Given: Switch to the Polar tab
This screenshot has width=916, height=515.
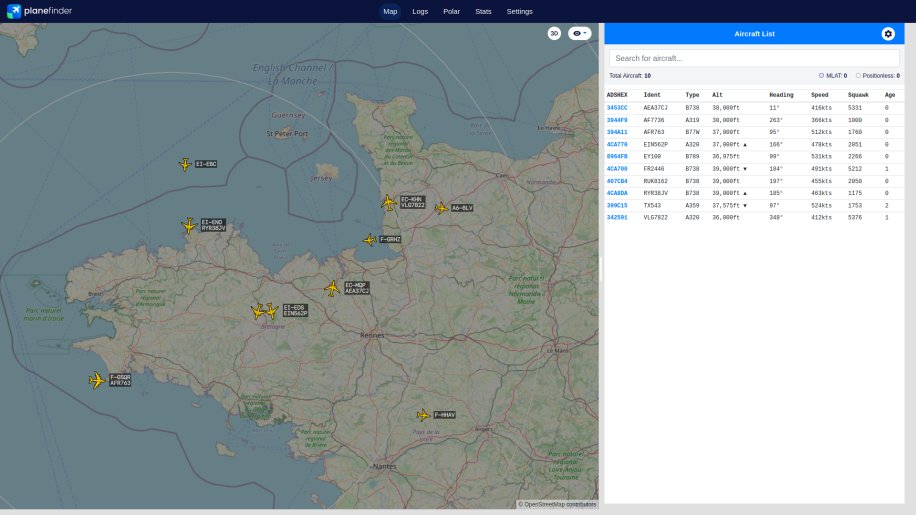Looking at the screenshot, I should tap(451, 11).
